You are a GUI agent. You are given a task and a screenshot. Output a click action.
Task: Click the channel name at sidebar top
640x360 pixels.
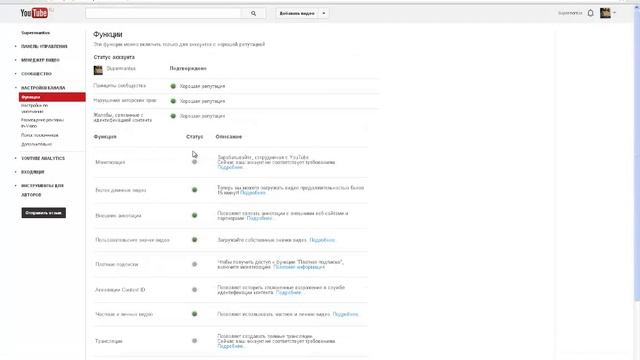[x=36, y=33]
